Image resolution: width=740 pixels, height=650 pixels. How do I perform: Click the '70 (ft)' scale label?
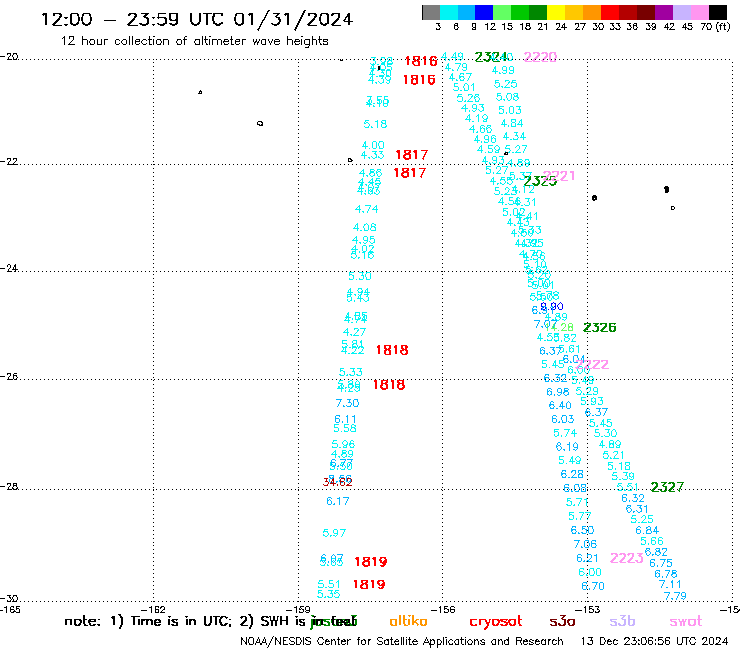715,27
